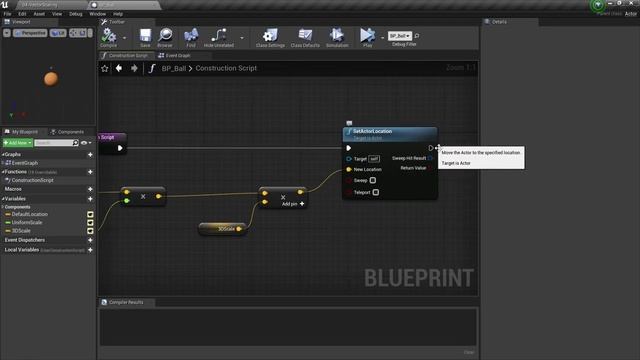The width and height of the screenshot is (640, 360).
Task: Collapse the Components variable group
Action: click(x=3, y=207)
